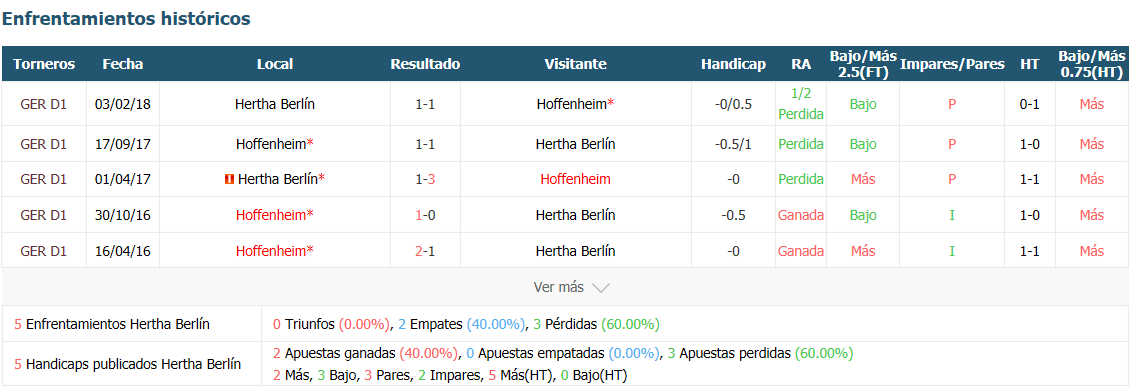Image resolution: width=1135 pixels, height=388 pixels.
Task: Click the Ganada cell in 30/10/16 row
Action: [x=801, y=215]
